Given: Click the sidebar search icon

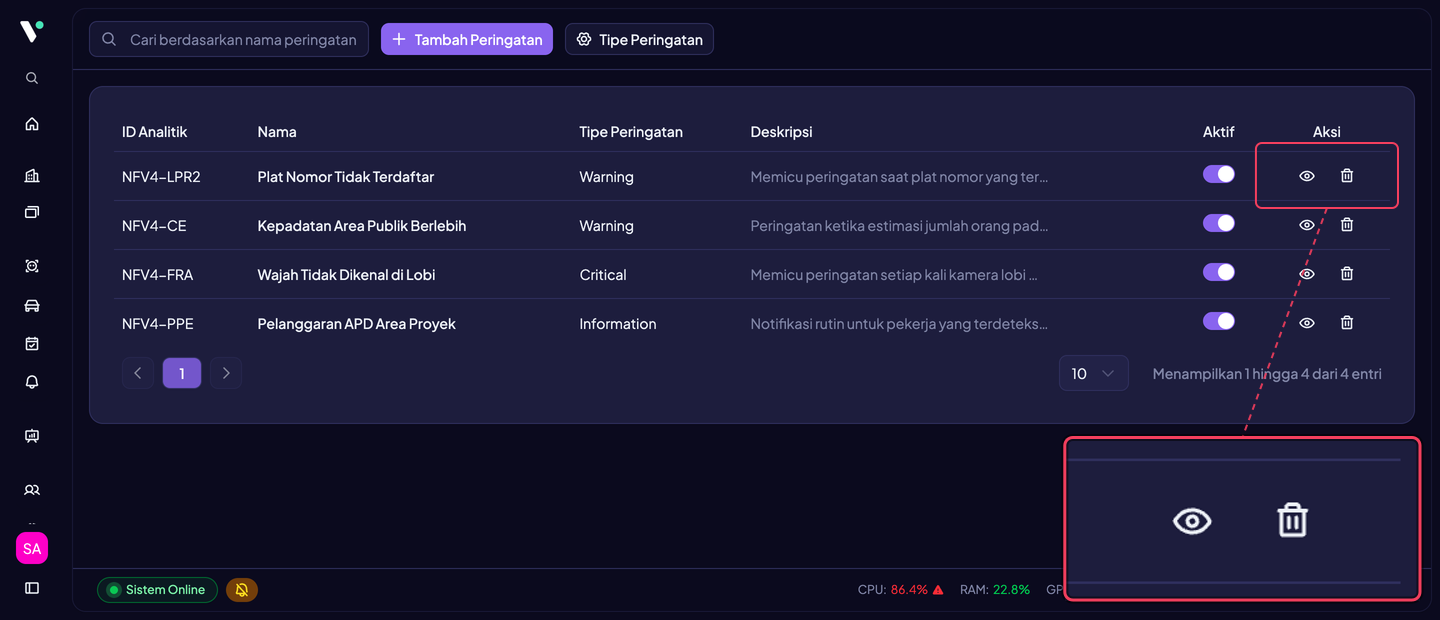Looking at the screenshot, I should pos(32,78).
